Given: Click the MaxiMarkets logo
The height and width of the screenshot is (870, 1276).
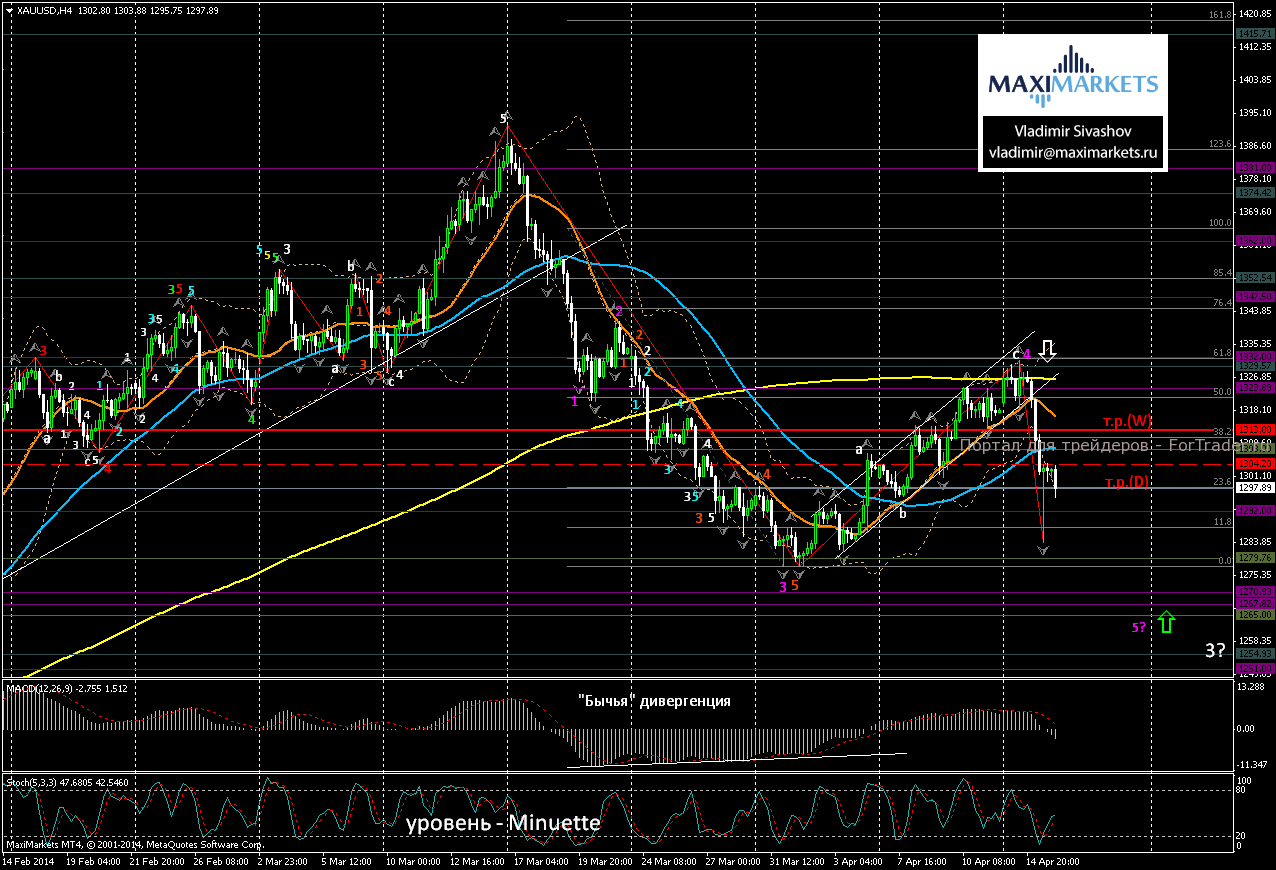Looking at the screenshot, I should 1072,78.
